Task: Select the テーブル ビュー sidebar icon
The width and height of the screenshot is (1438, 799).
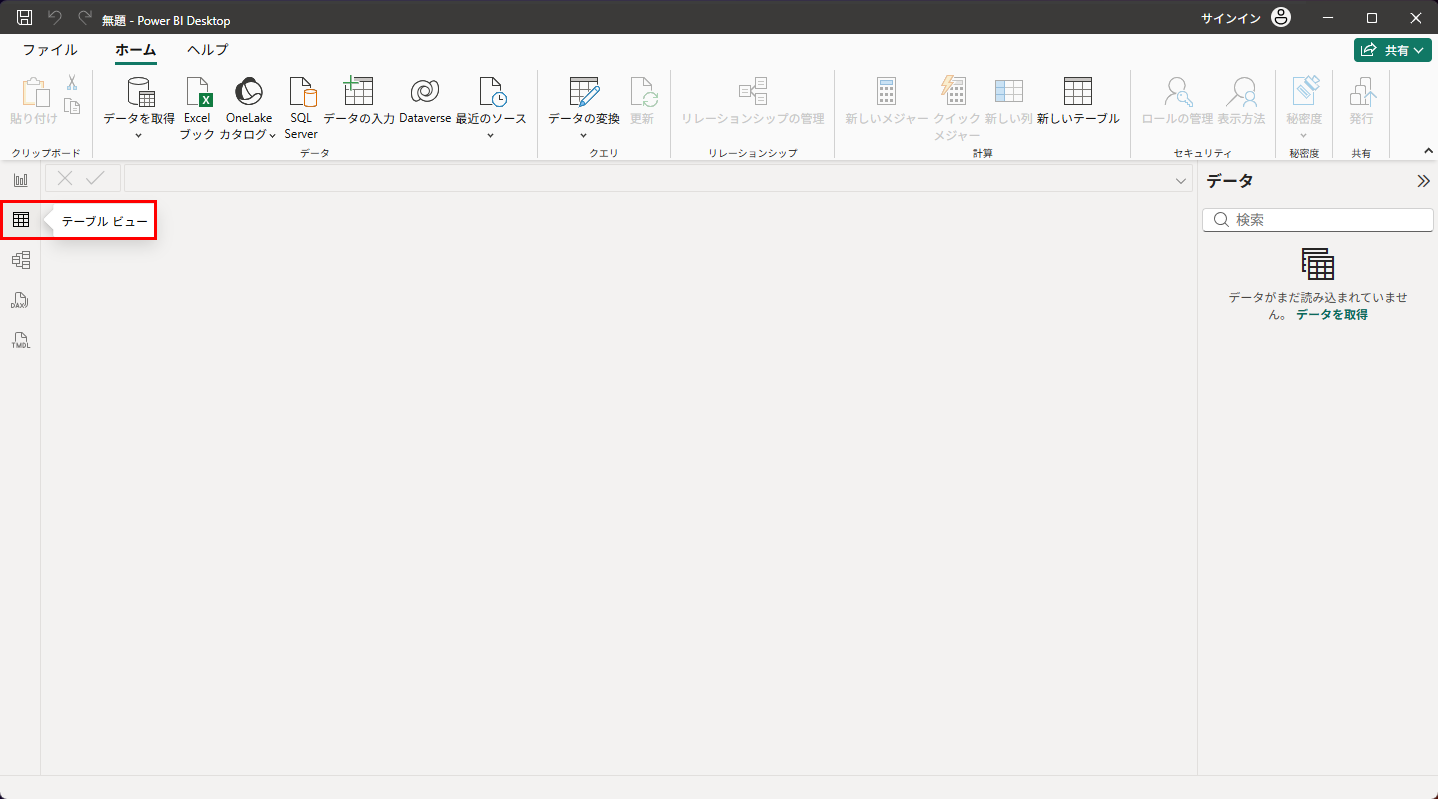Action: coord(21,220)
